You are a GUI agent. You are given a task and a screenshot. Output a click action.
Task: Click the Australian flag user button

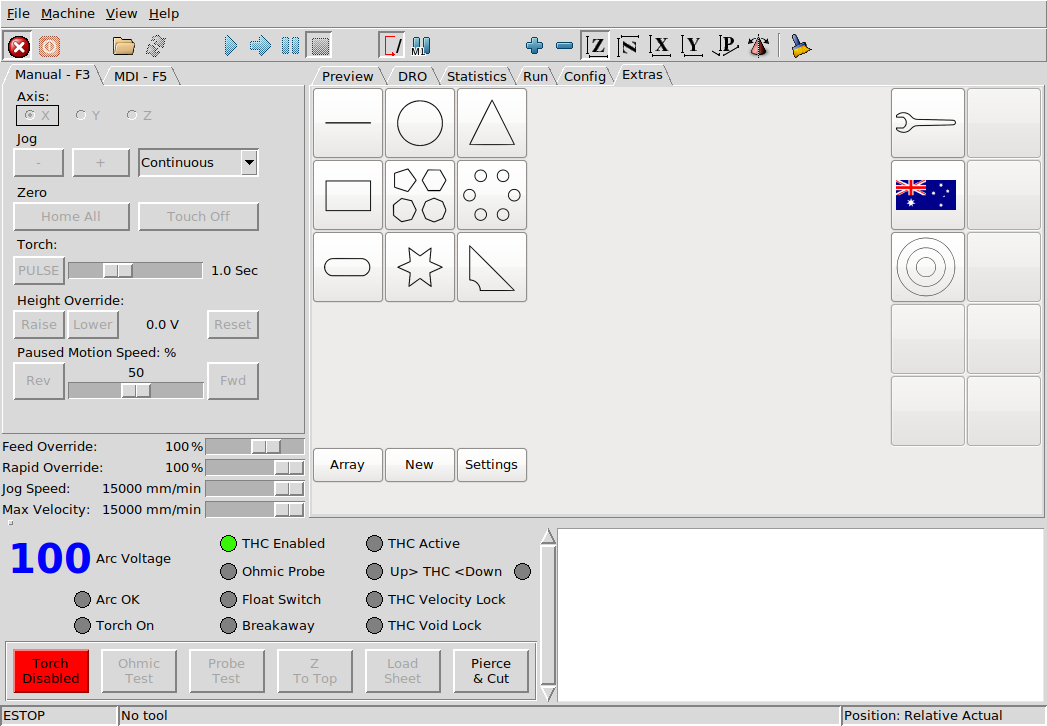point(928,195)
